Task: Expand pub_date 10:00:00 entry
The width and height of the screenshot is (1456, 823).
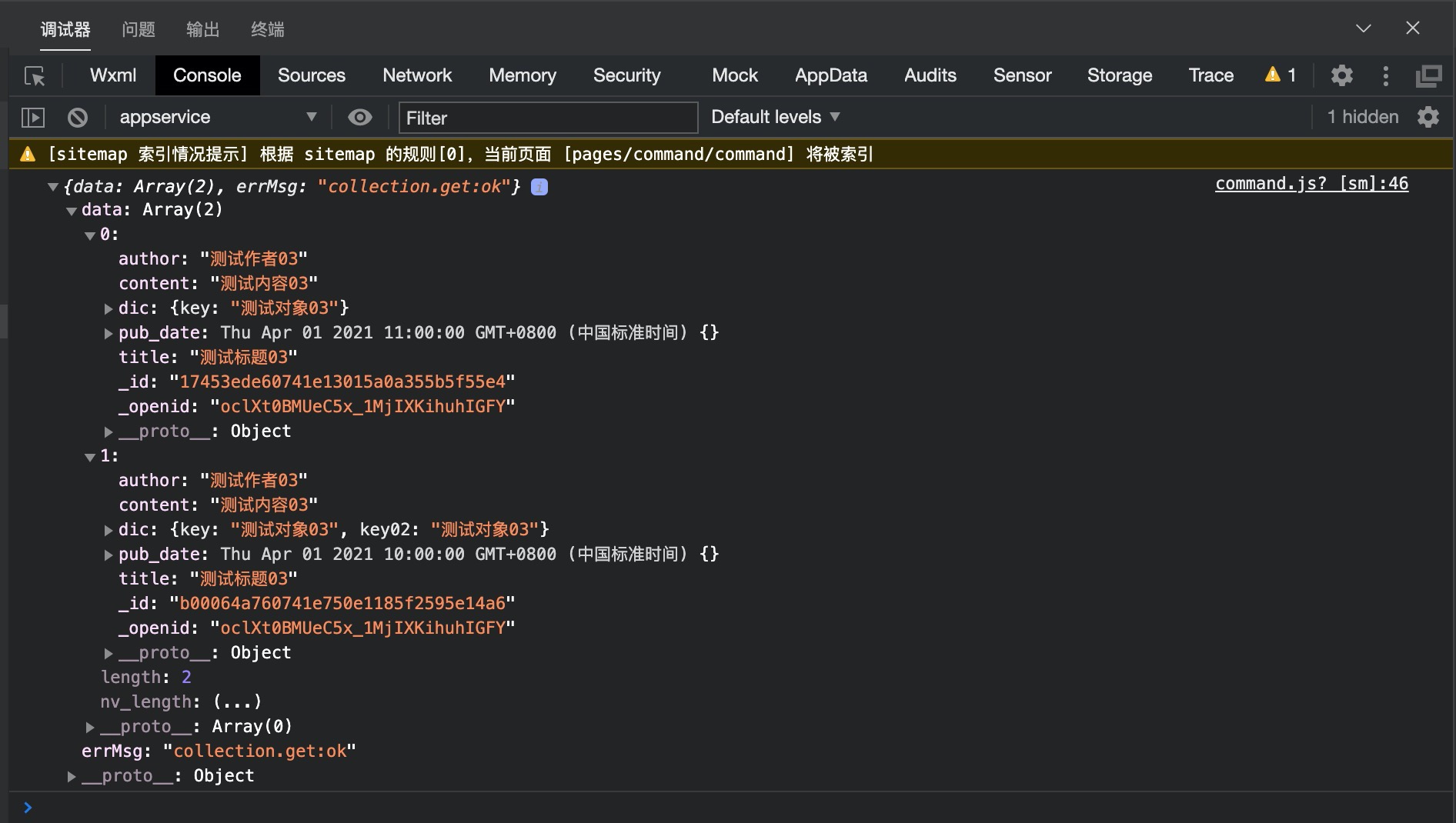Action: [109, 555]
